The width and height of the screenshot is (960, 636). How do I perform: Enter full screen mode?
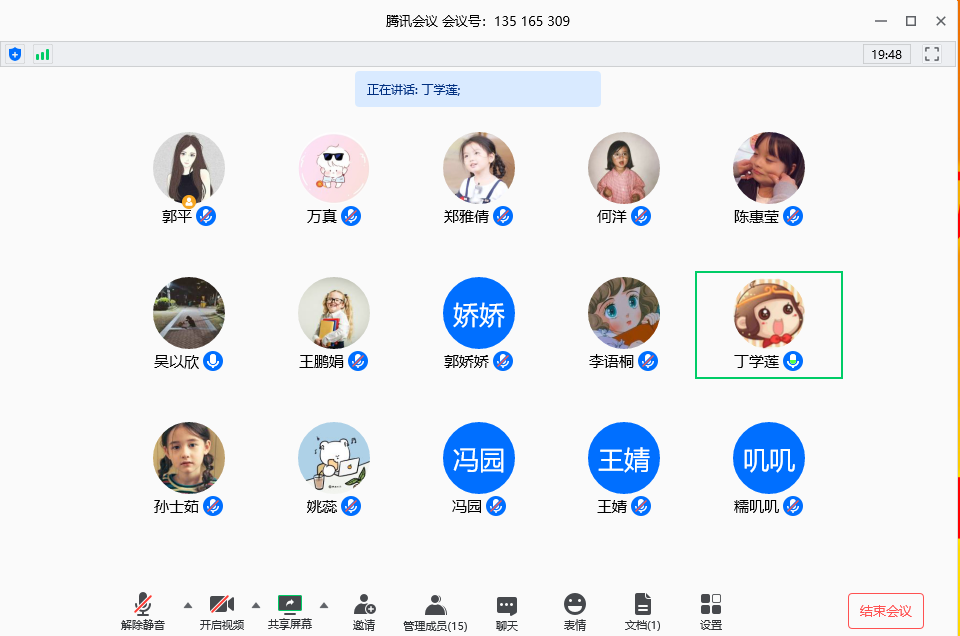tap(932, 54)
